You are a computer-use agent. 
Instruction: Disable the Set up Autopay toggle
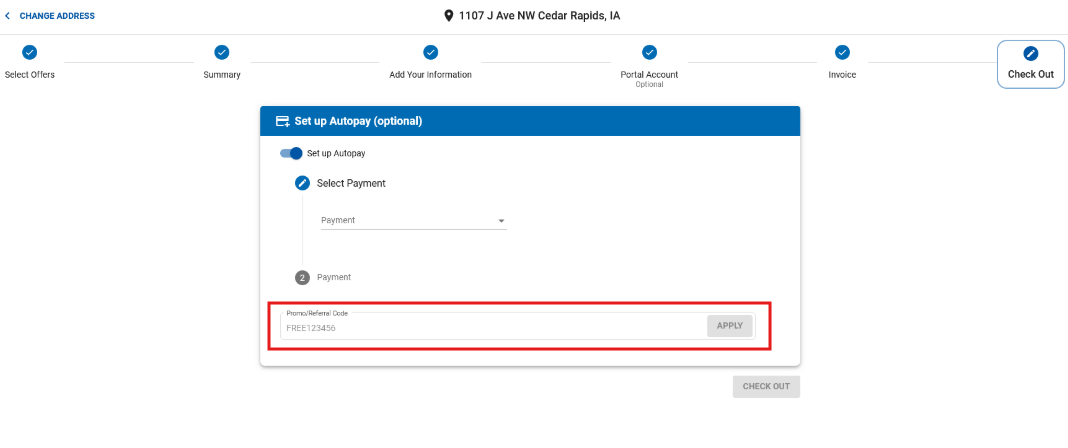(x=291, y=153)
